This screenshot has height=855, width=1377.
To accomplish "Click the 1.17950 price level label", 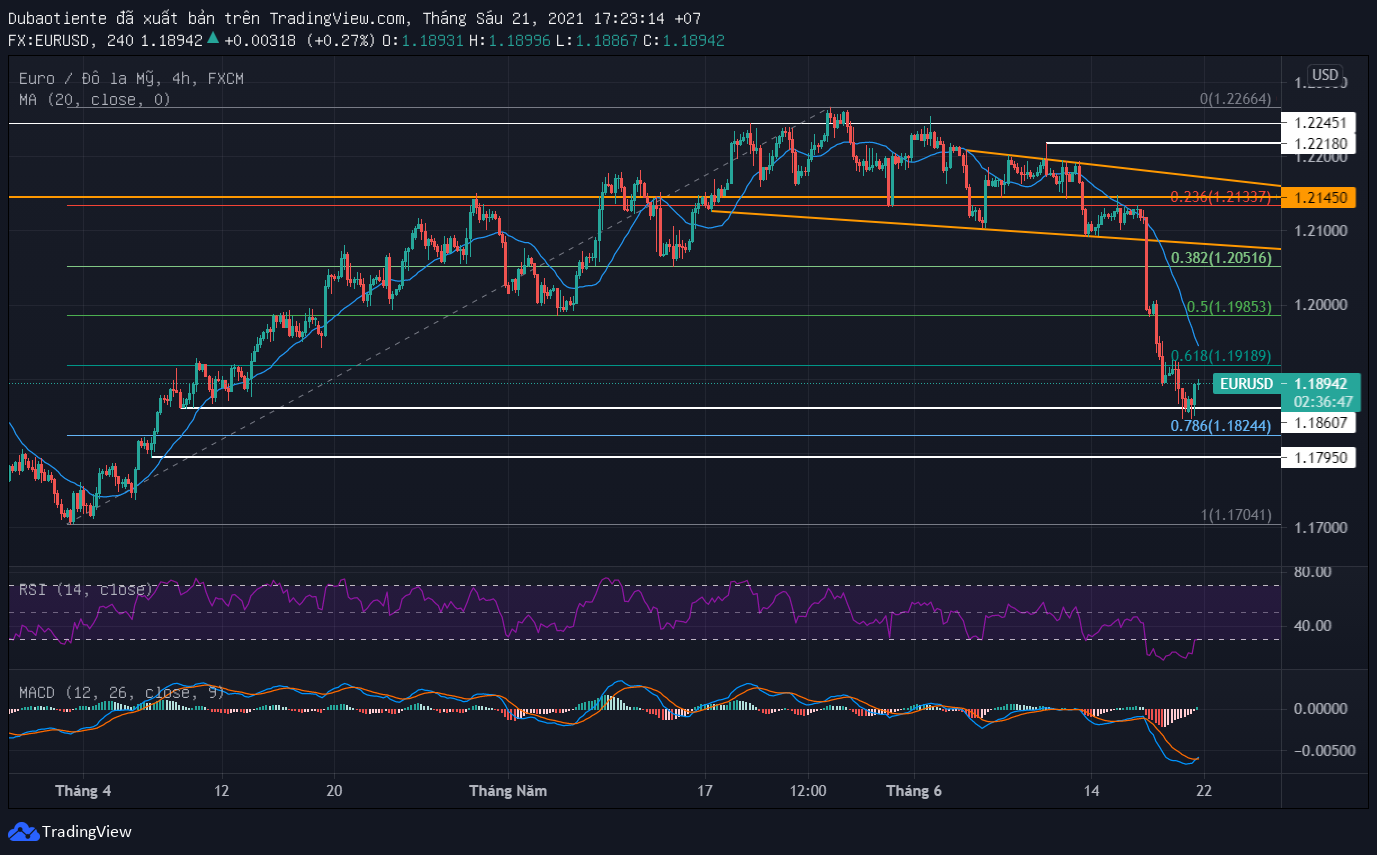I will [1320, 457].
